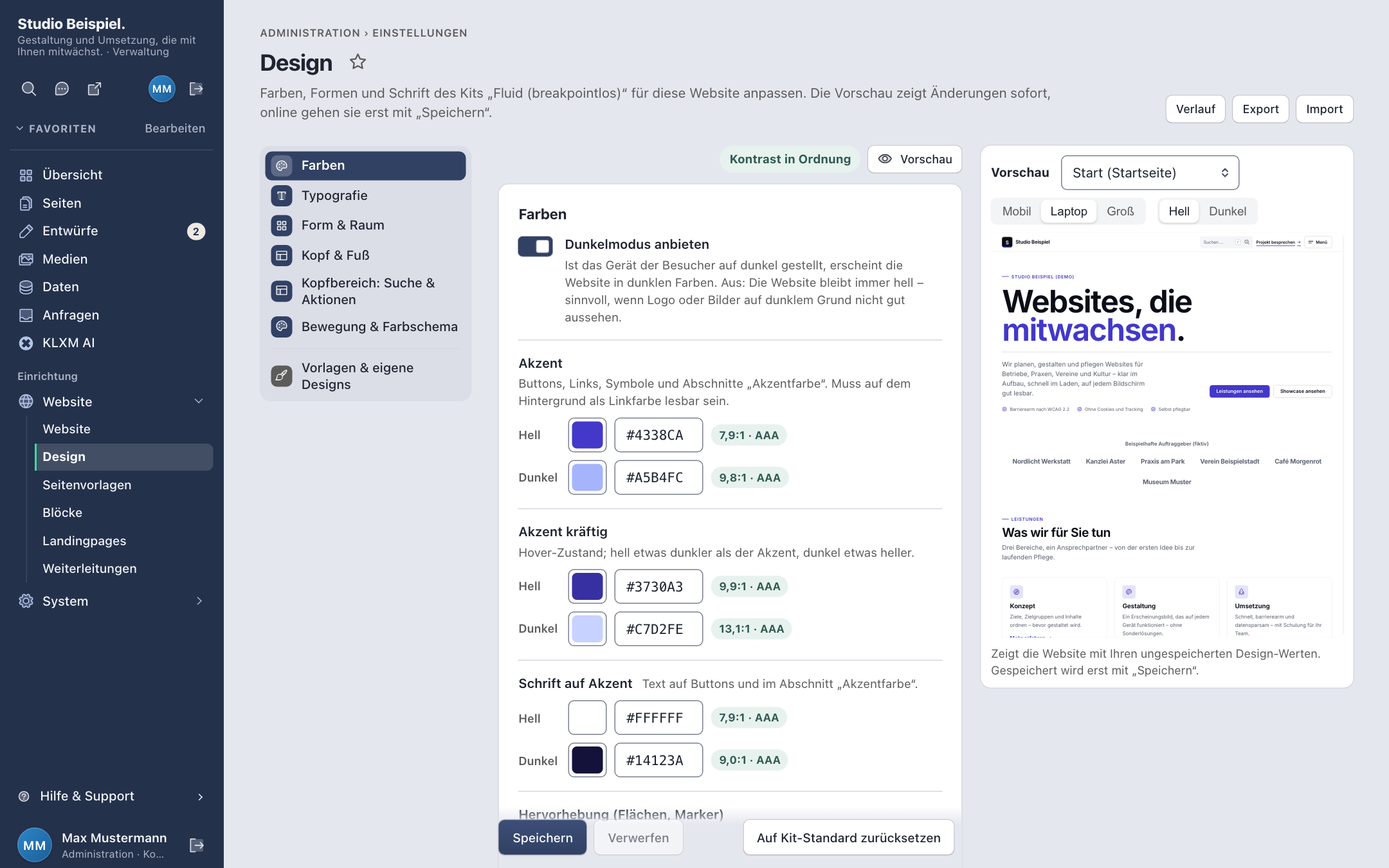Click the Farben palette icon
Viewport: 1389px width, 868px height.
282,165
